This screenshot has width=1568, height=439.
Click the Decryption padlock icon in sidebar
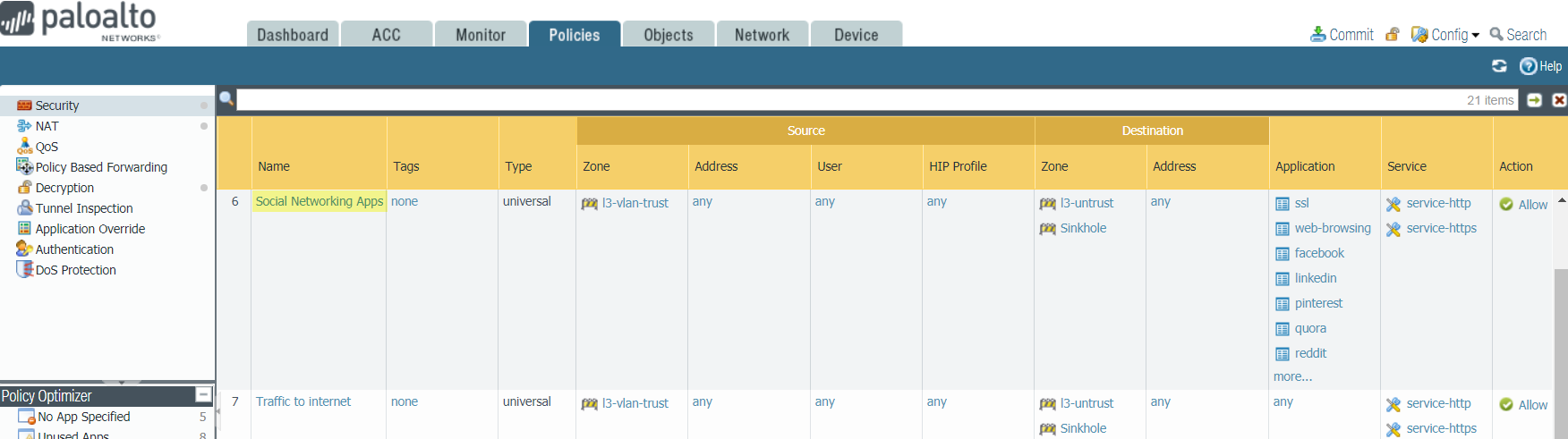coord(25,188)
